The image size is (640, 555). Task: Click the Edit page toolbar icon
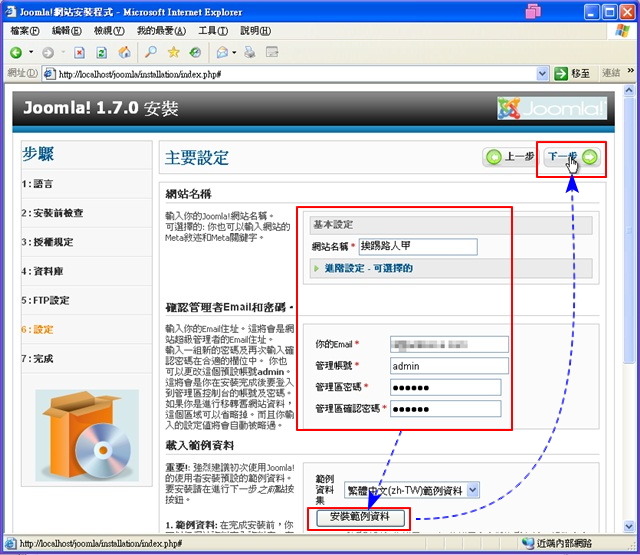tap(272, 52)
